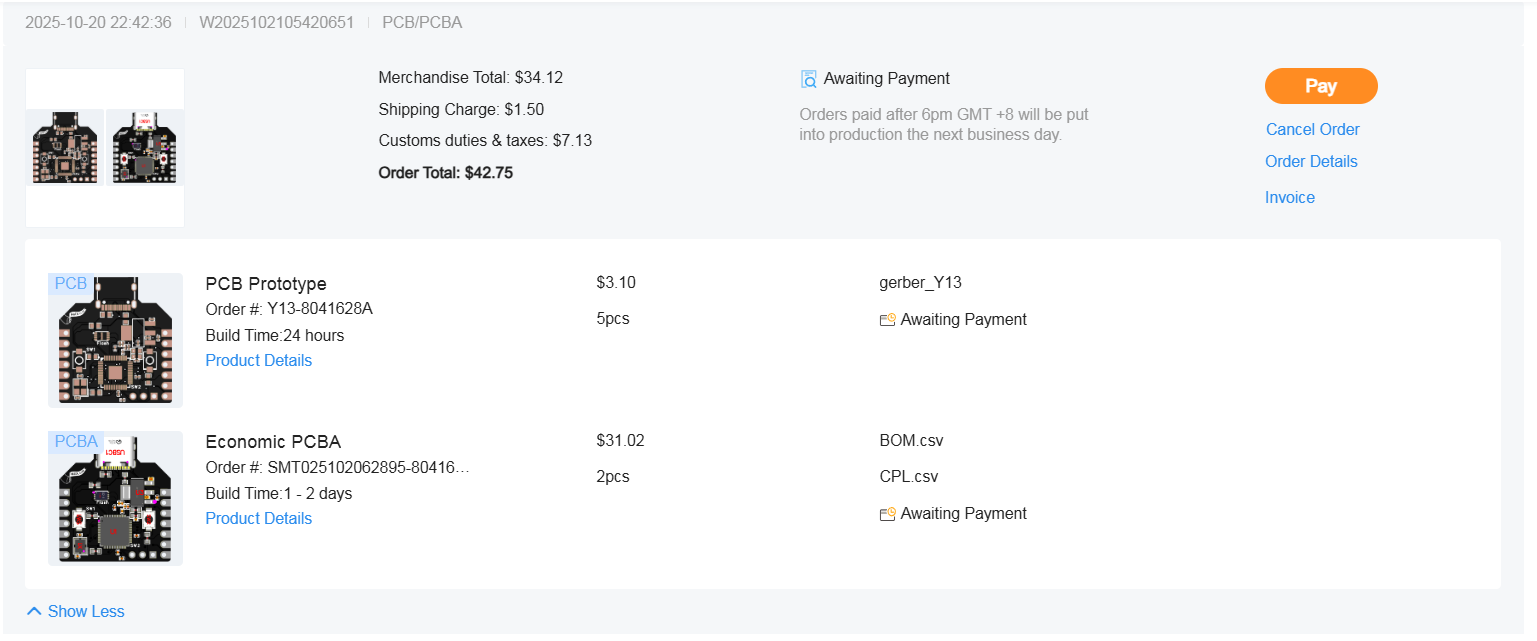Click the PCB label badge on thumbnail

[x=70, y=284]
